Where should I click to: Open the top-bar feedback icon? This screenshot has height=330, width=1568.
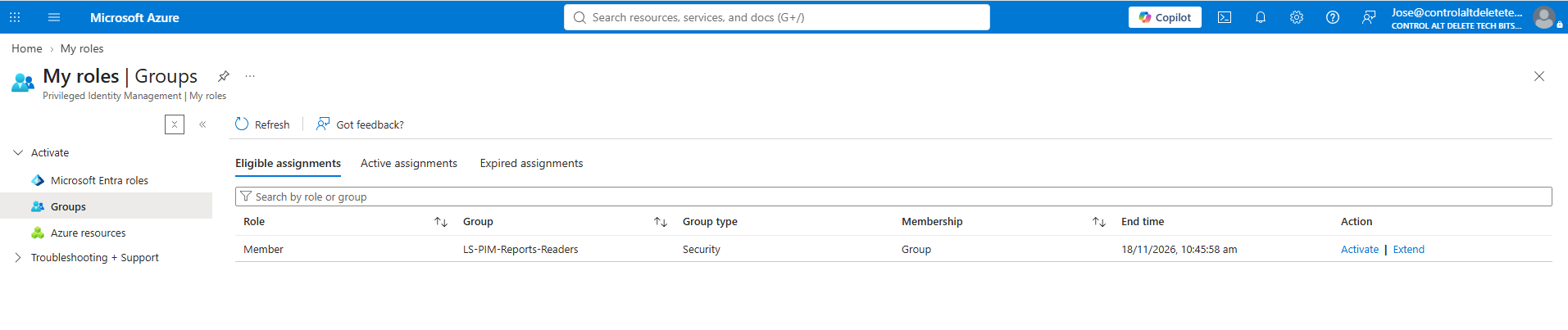pyautogui.click(x=1369, y=17)
